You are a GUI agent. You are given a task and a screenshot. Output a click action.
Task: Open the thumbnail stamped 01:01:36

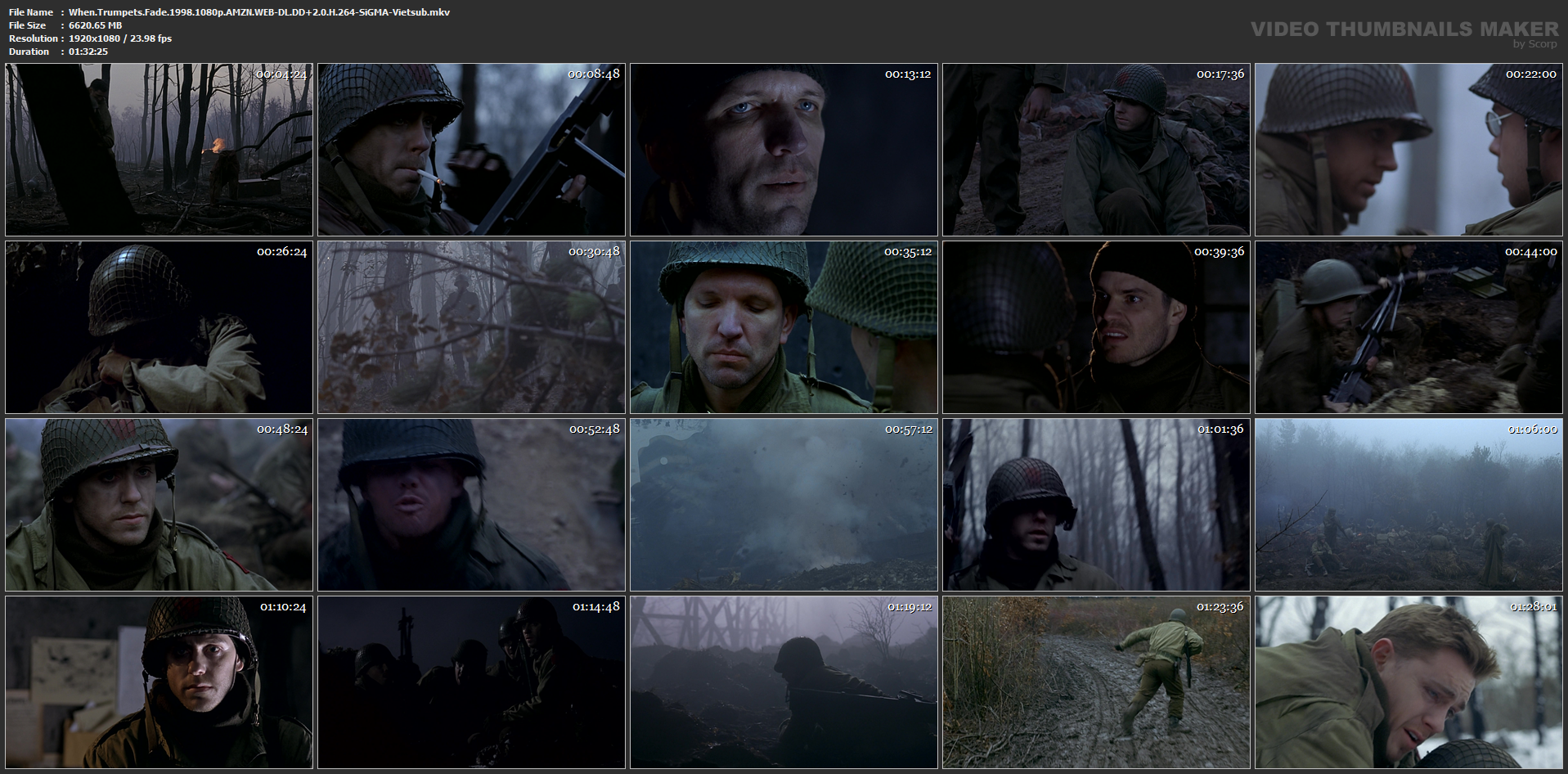click(1096, 505)
